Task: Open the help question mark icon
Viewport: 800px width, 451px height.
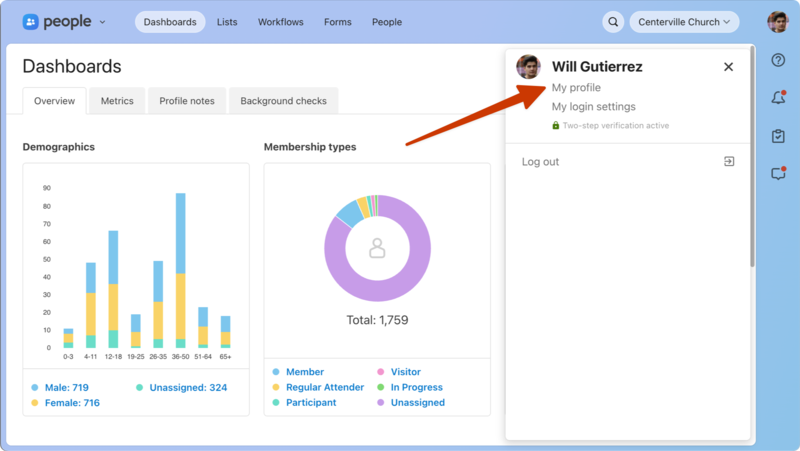Action: point(778,61)
